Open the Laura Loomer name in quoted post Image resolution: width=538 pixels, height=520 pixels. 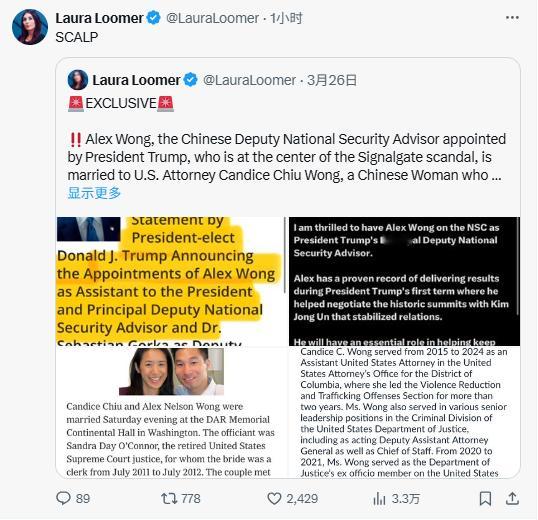[136, 80]
